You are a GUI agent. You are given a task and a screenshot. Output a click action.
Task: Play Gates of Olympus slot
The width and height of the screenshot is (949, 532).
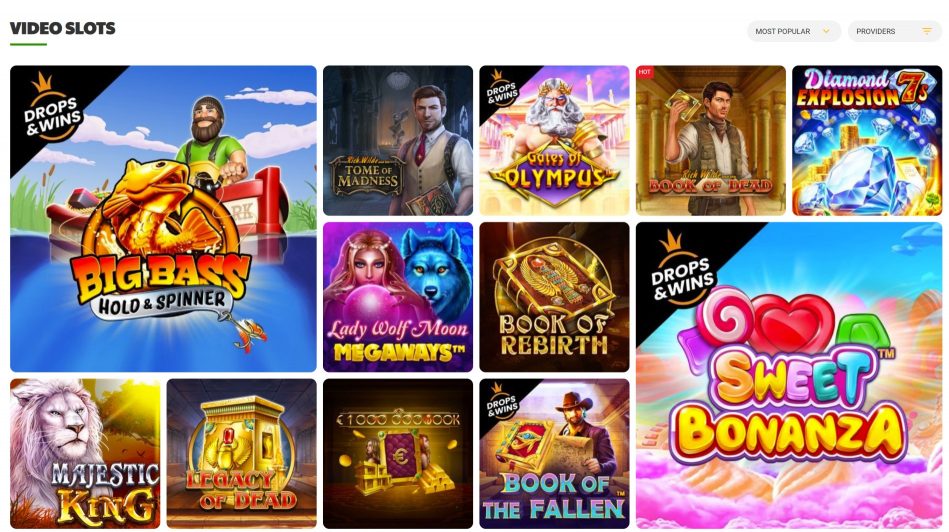pyautogui.click(x=554, y=140)
